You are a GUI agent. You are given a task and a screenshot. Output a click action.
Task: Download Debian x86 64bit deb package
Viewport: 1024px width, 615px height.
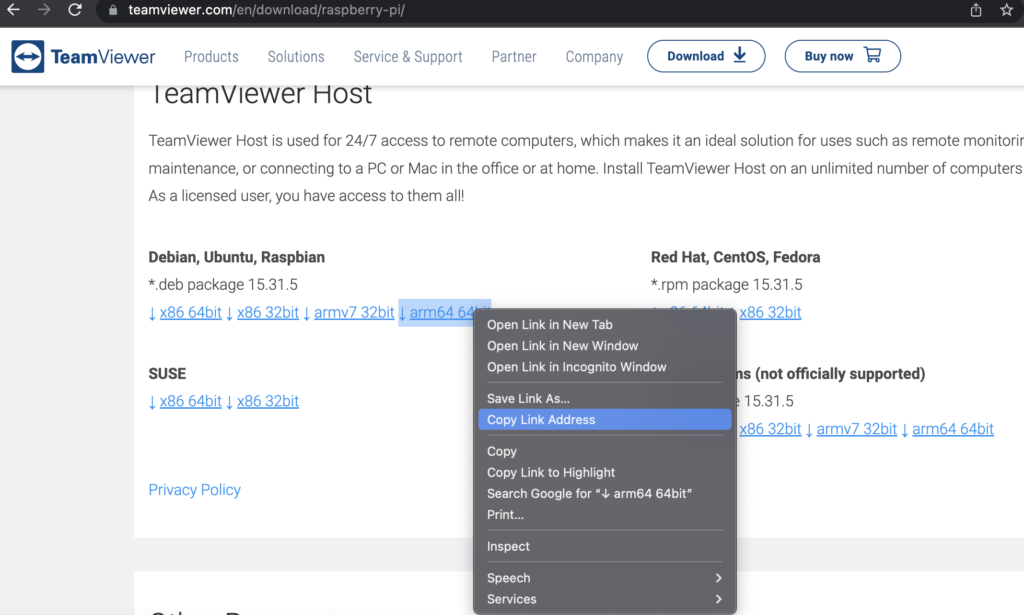click(x=190, y=313)
